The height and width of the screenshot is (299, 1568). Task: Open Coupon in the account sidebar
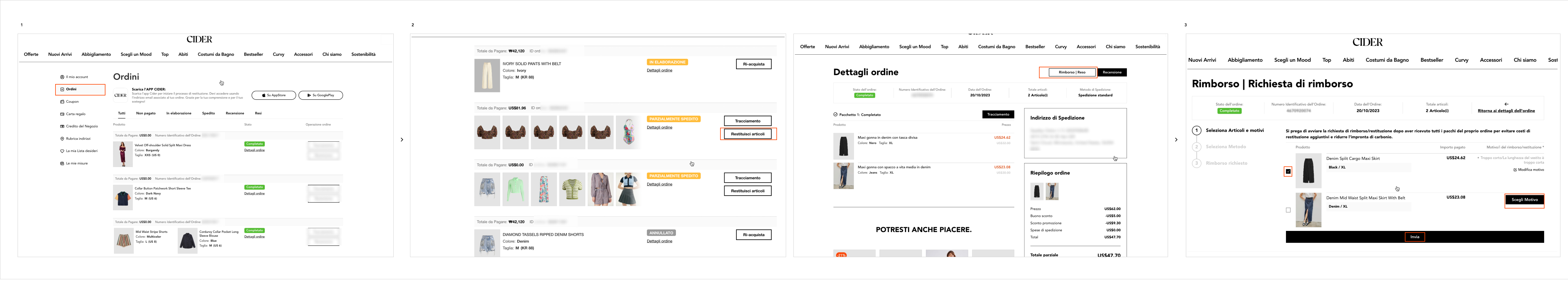tap(69, 102)
